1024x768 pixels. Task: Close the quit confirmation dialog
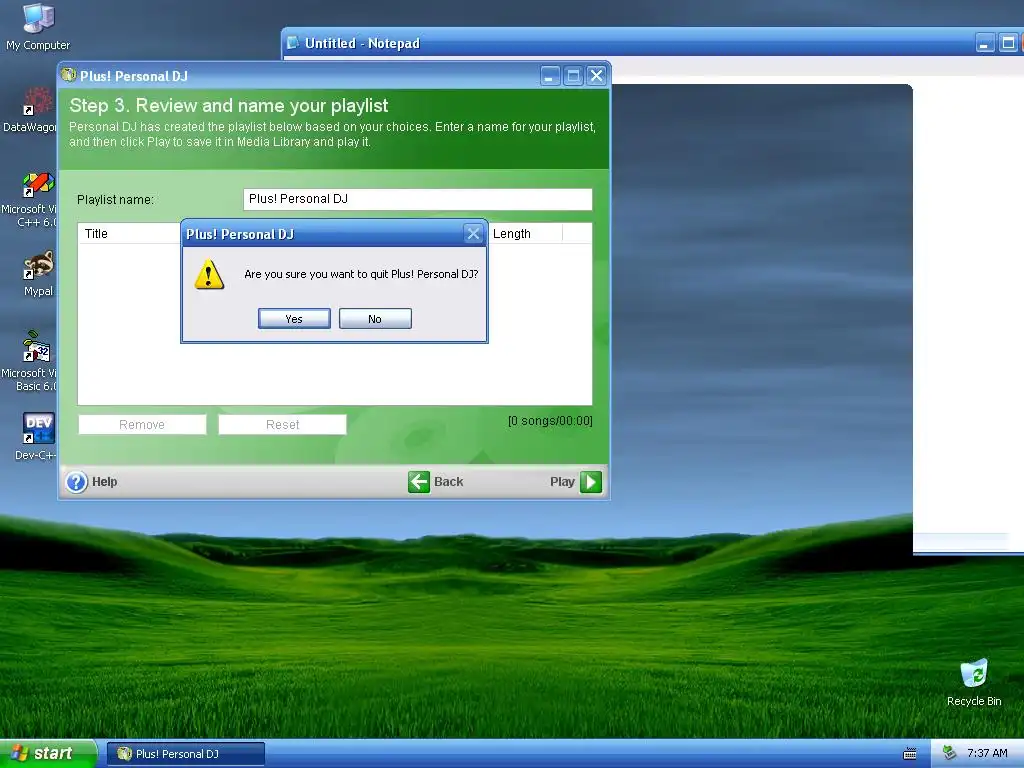point(473,233)
